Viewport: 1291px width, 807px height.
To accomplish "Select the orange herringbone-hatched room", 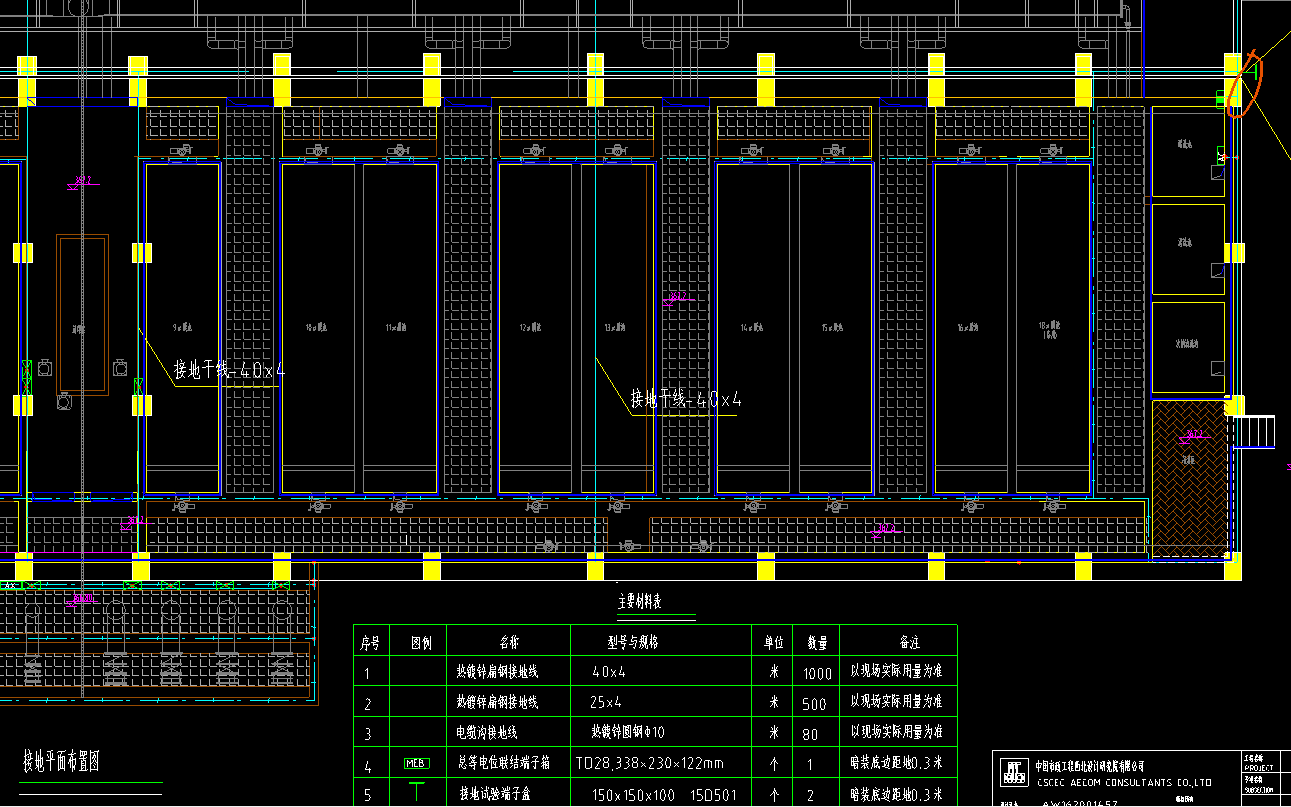I will [x=1188, y=479].
